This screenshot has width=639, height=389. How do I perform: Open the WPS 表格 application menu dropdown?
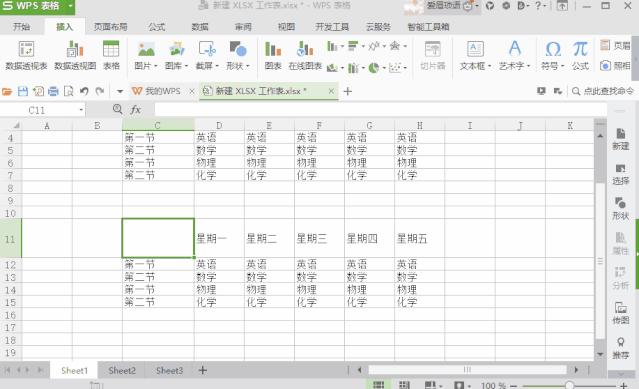pyautogui.click(x=70, y=6)
